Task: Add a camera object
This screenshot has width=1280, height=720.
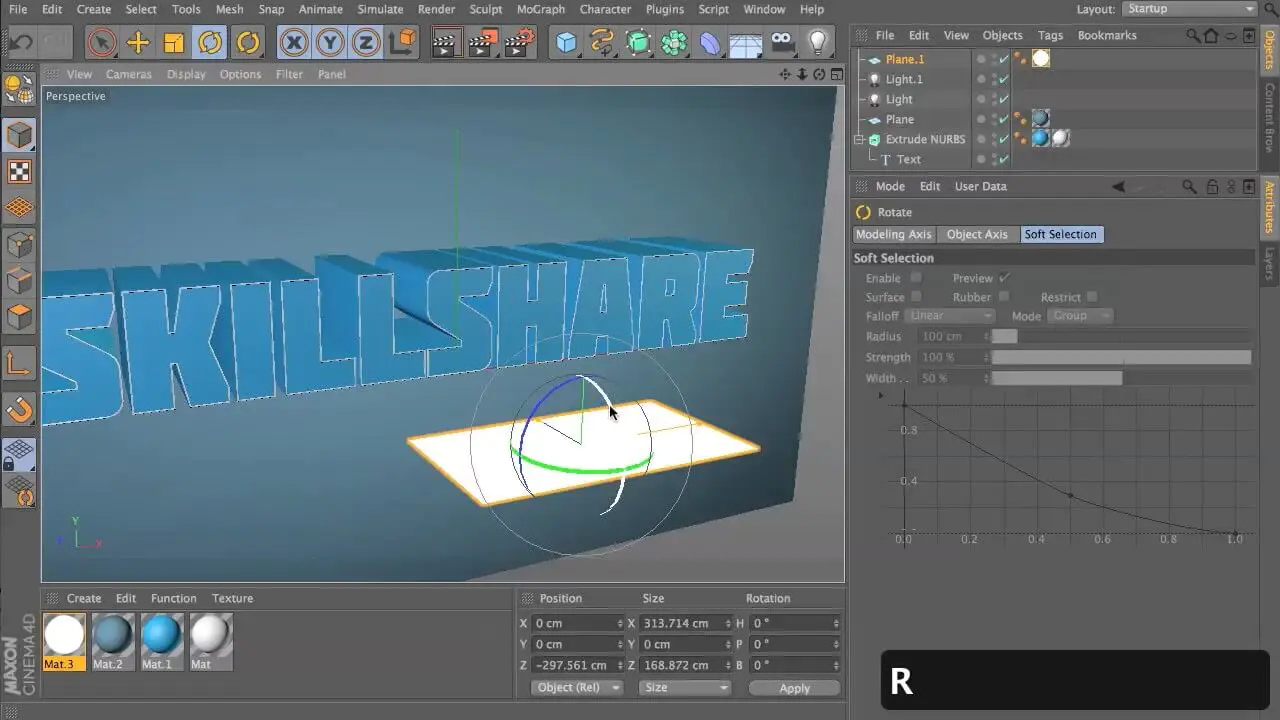Action: pyautogui.click(x=783, y=42)
